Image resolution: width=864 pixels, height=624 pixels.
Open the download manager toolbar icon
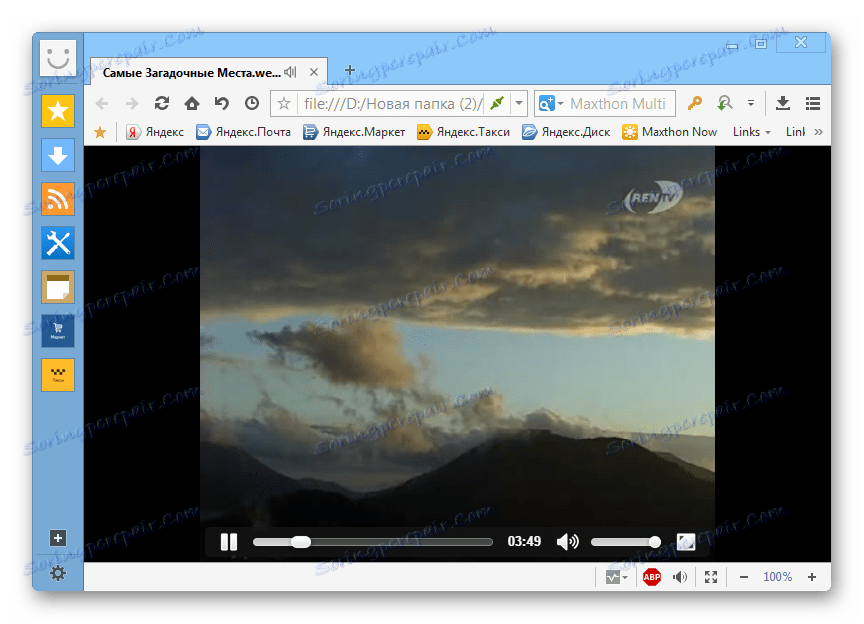(782, 103)
